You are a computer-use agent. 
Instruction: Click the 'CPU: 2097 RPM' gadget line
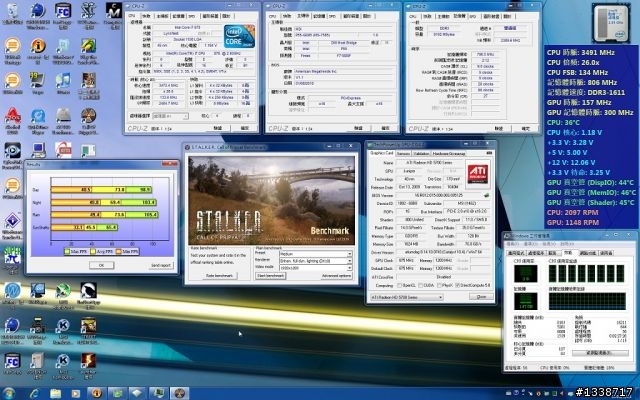click(573, 212)
